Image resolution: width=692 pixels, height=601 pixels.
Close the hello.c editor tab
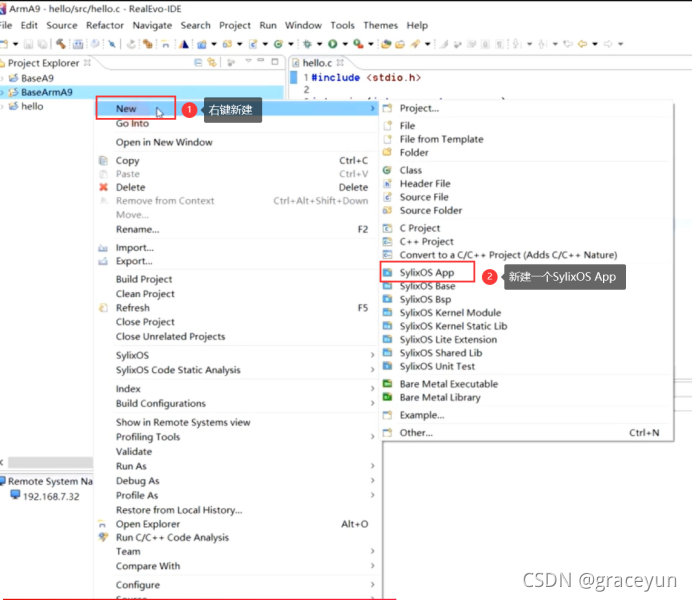coord(340,63)
